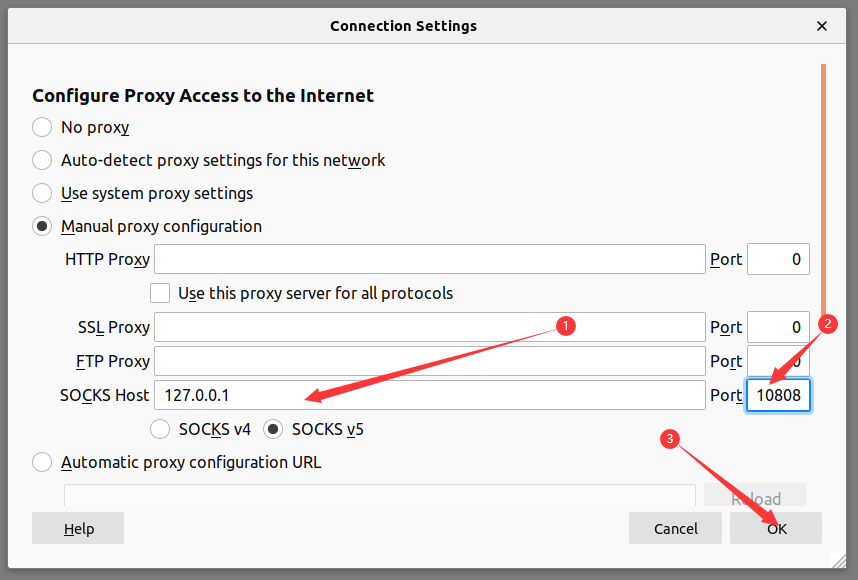Screen dimensions: 858x580
Task: Select the No proxy option
Action: click(42, 127)
